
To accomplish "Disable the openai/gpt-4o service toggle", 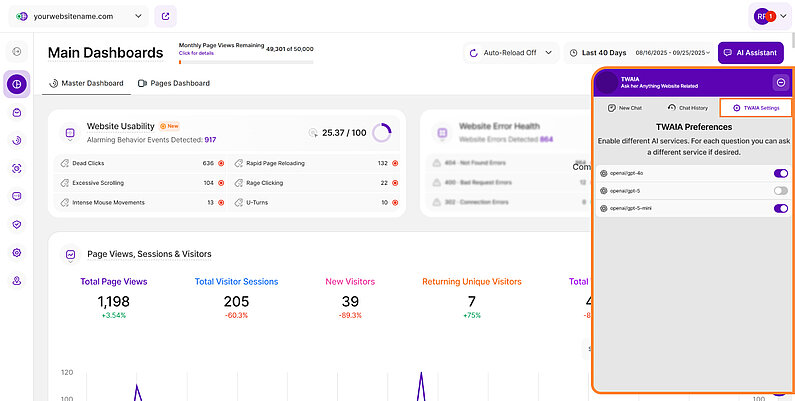I will click(x=780, y=173).
